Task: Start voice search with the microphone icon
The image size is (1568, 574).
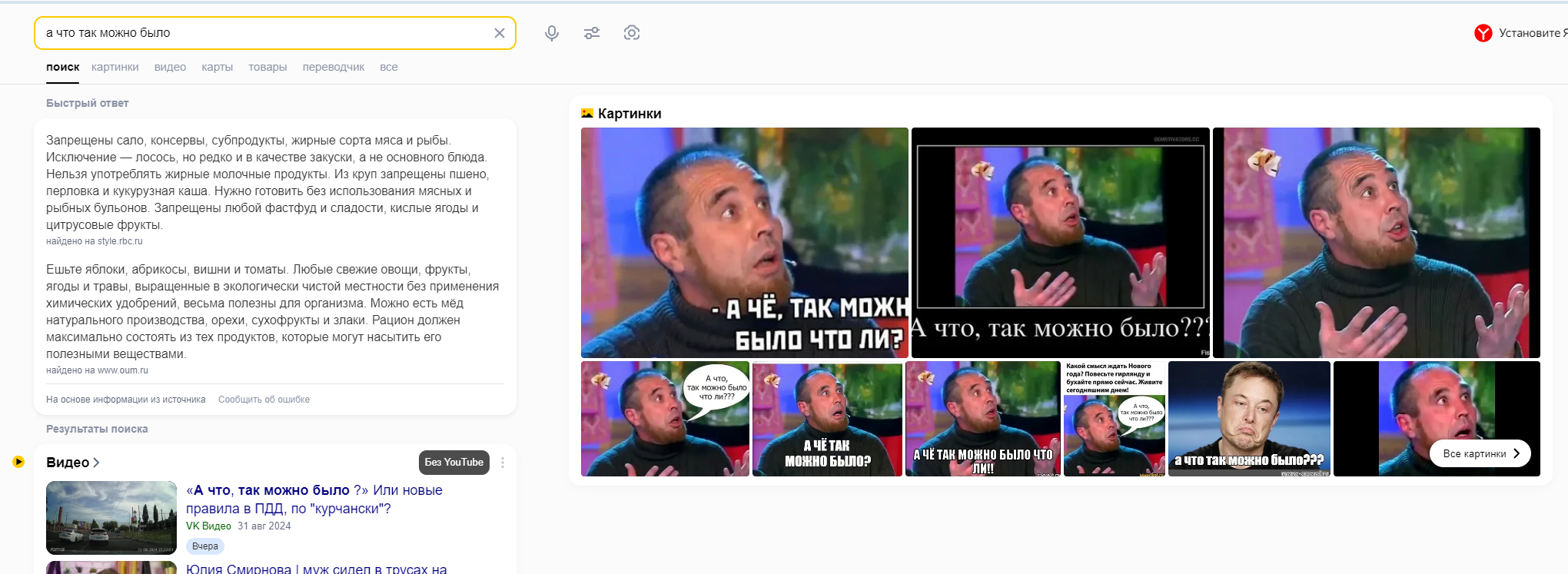Action: 552,33
